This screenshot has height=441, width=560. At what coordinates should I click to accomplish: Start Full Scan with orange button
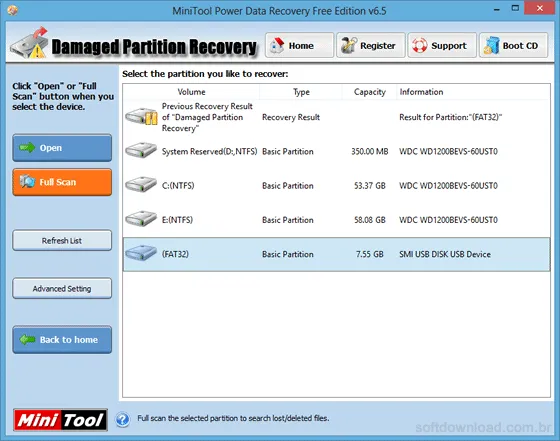[x=62, y=182]
